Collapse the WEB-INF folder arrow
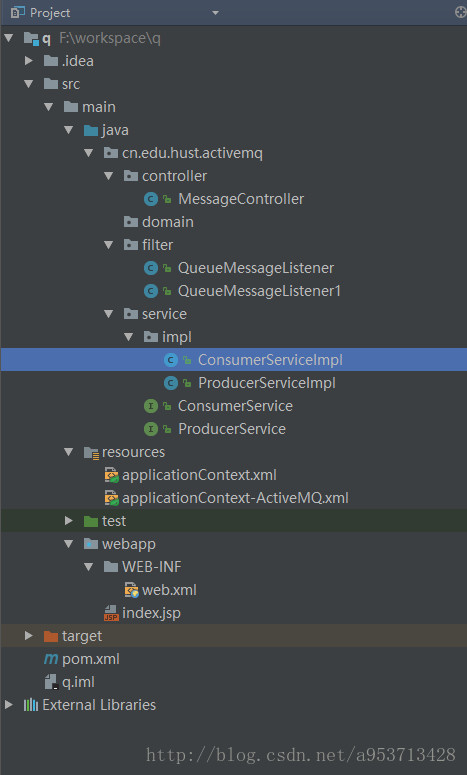 (x=89, y=567)
